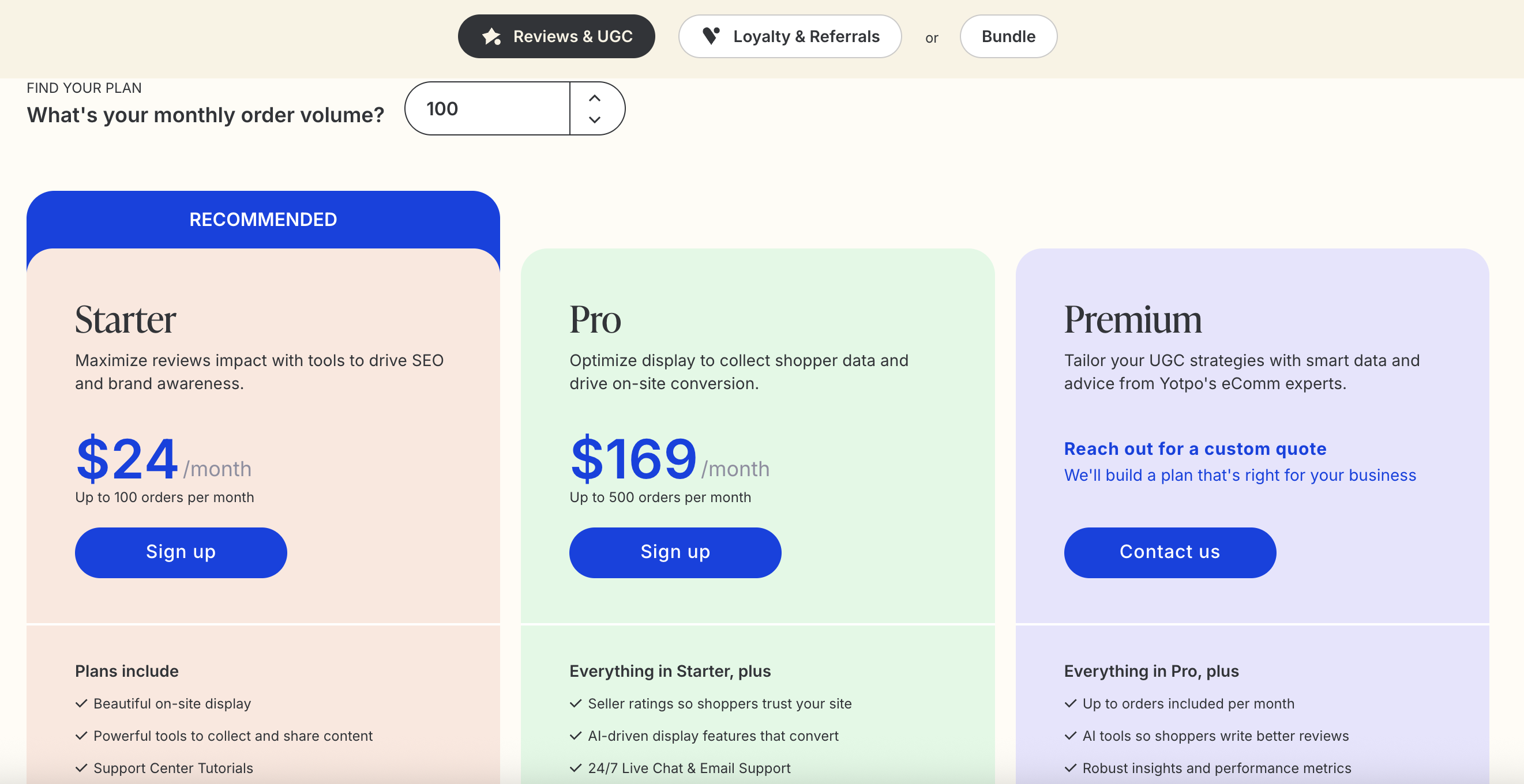
Task: Switch to the Loyalty & Referrals tab
Action: coord(790,36)
